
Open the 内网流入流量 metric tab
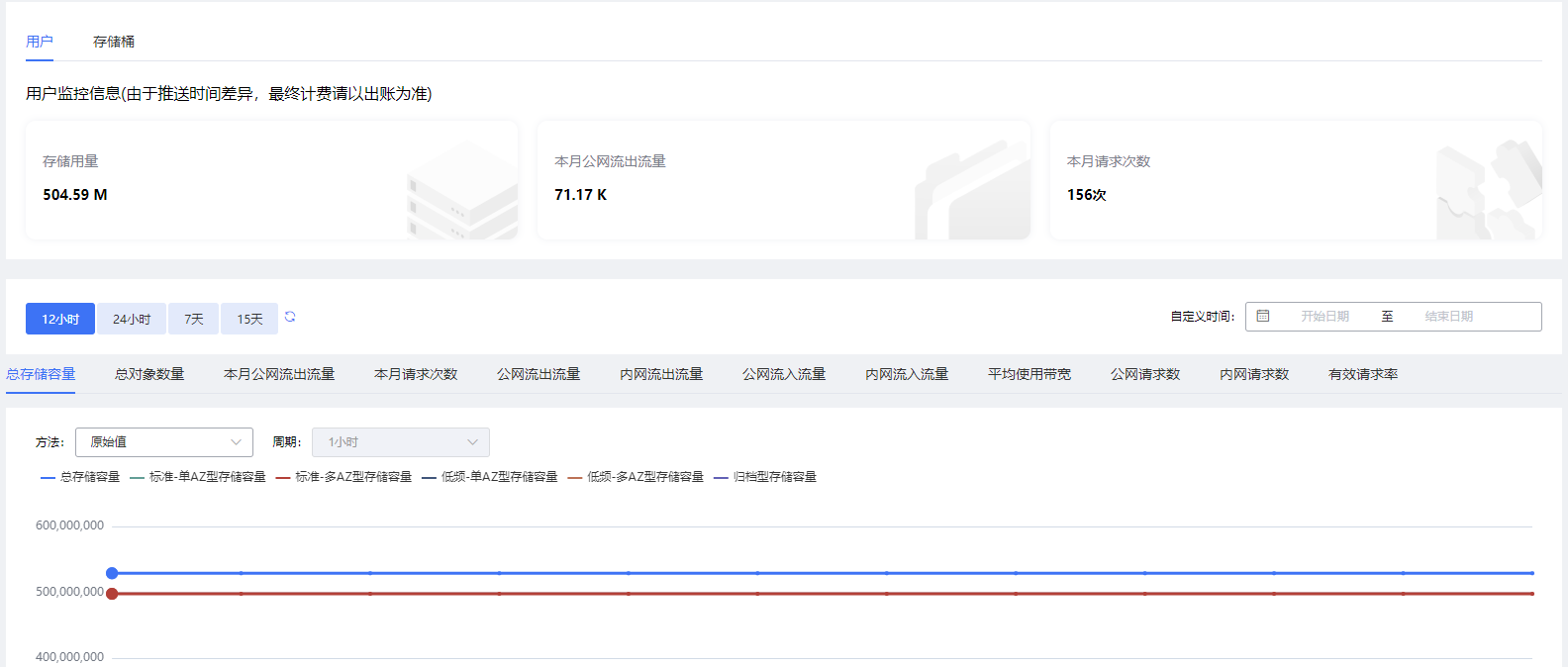click(x=907, y=374)
